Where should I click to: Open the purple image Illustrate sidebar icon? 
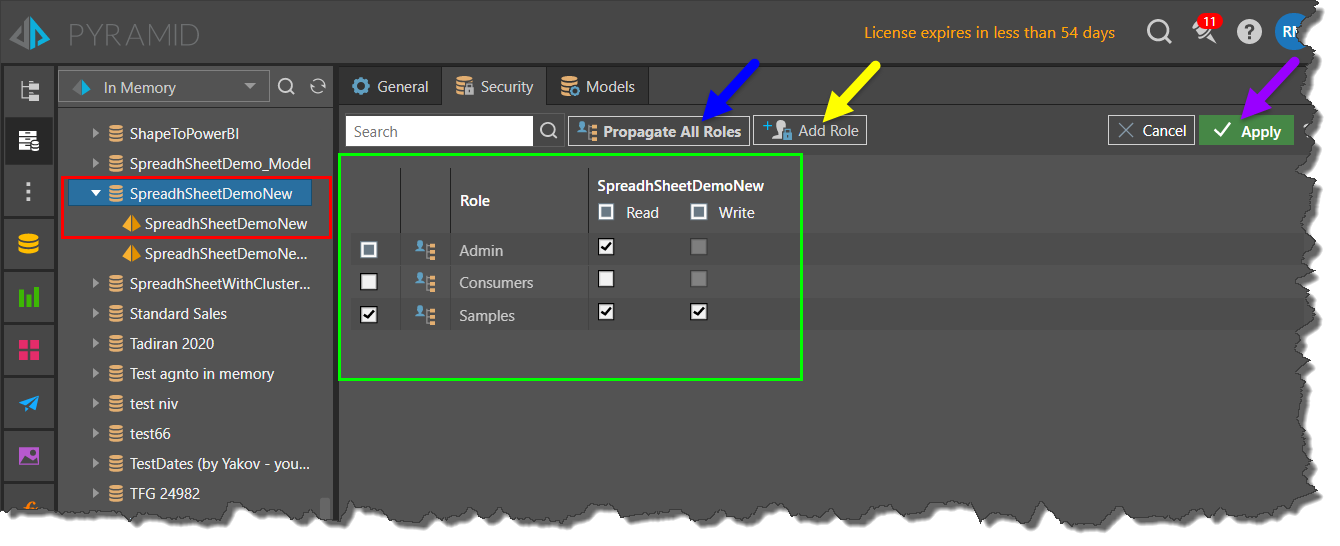tap(29, 456)
